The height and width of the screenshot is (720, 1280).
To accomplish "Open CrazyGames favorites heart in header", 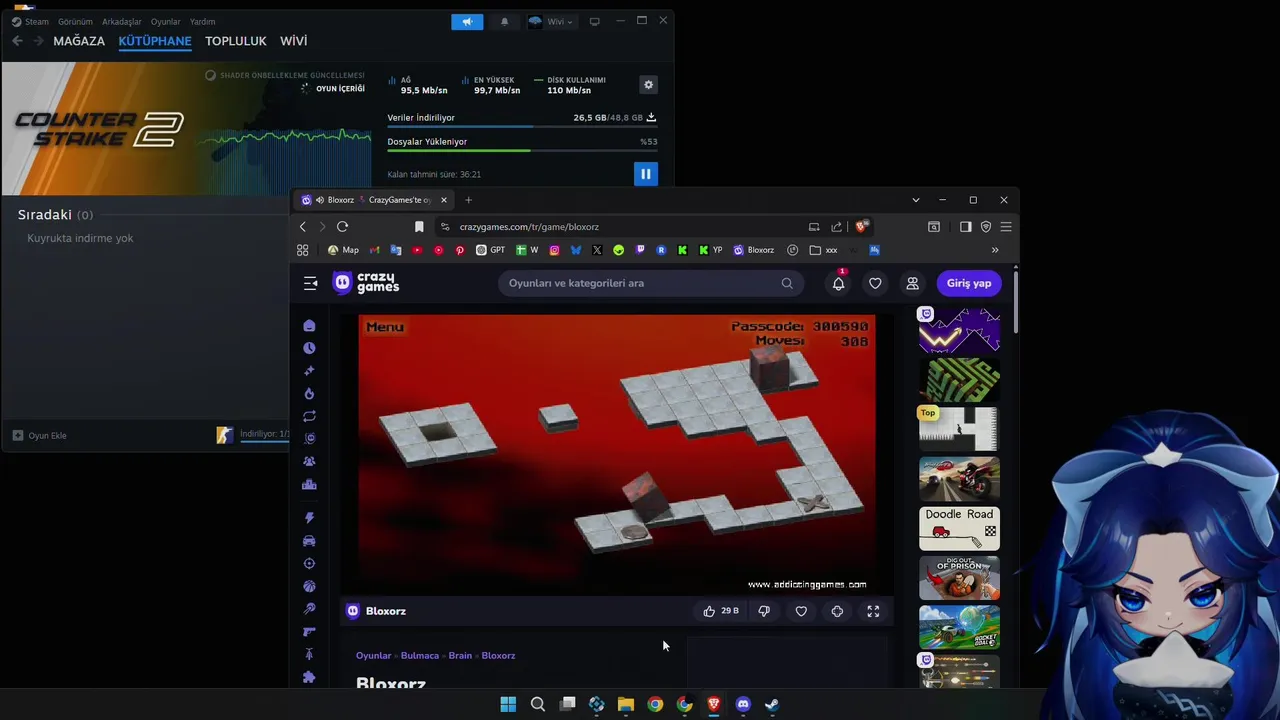I will pyautogui.click(x=875, y=283).
